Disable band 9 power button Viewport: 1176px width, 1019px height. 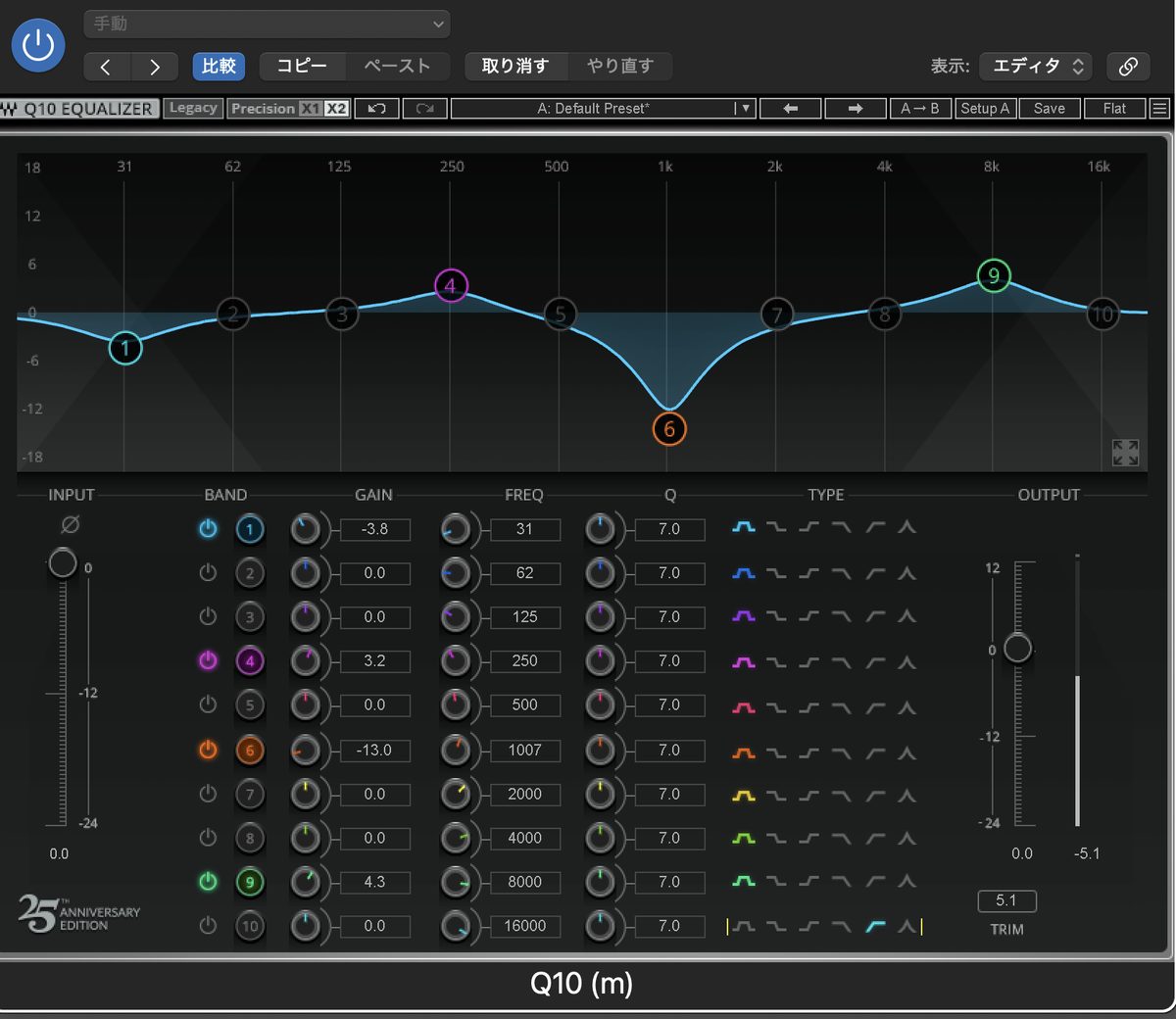coord(208,882)
